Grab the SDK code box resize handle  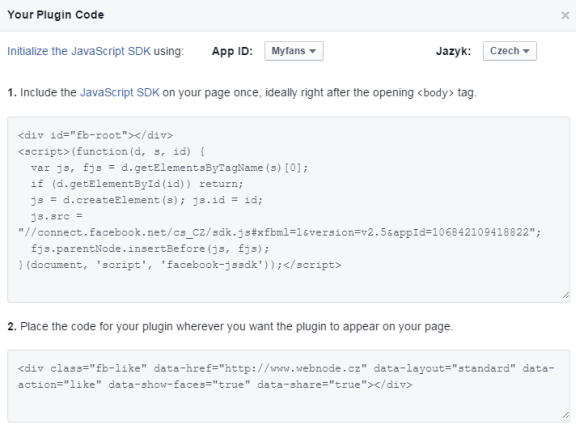click(566, 295)
